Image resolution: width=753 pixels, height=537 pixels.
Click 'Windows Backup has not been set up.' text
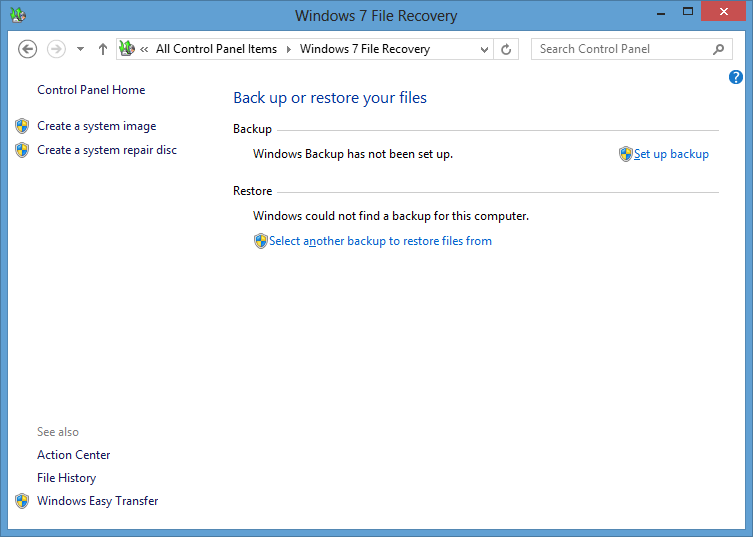353,154
